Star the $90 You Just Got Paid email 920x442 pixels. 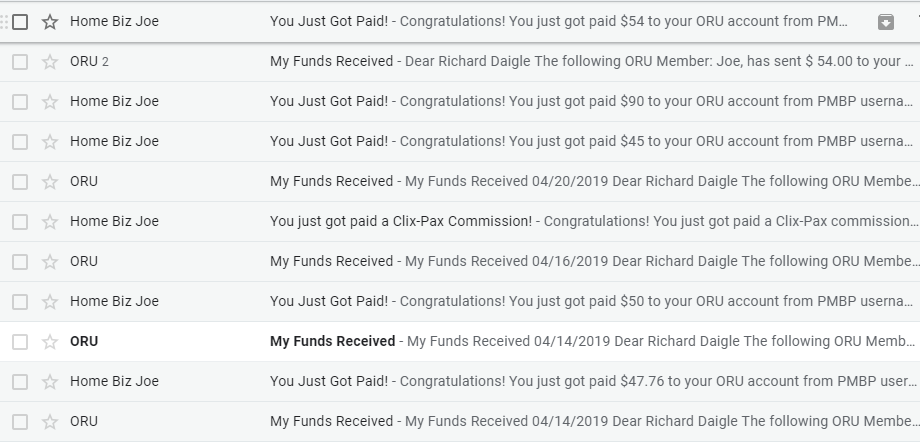coord(50,102)
